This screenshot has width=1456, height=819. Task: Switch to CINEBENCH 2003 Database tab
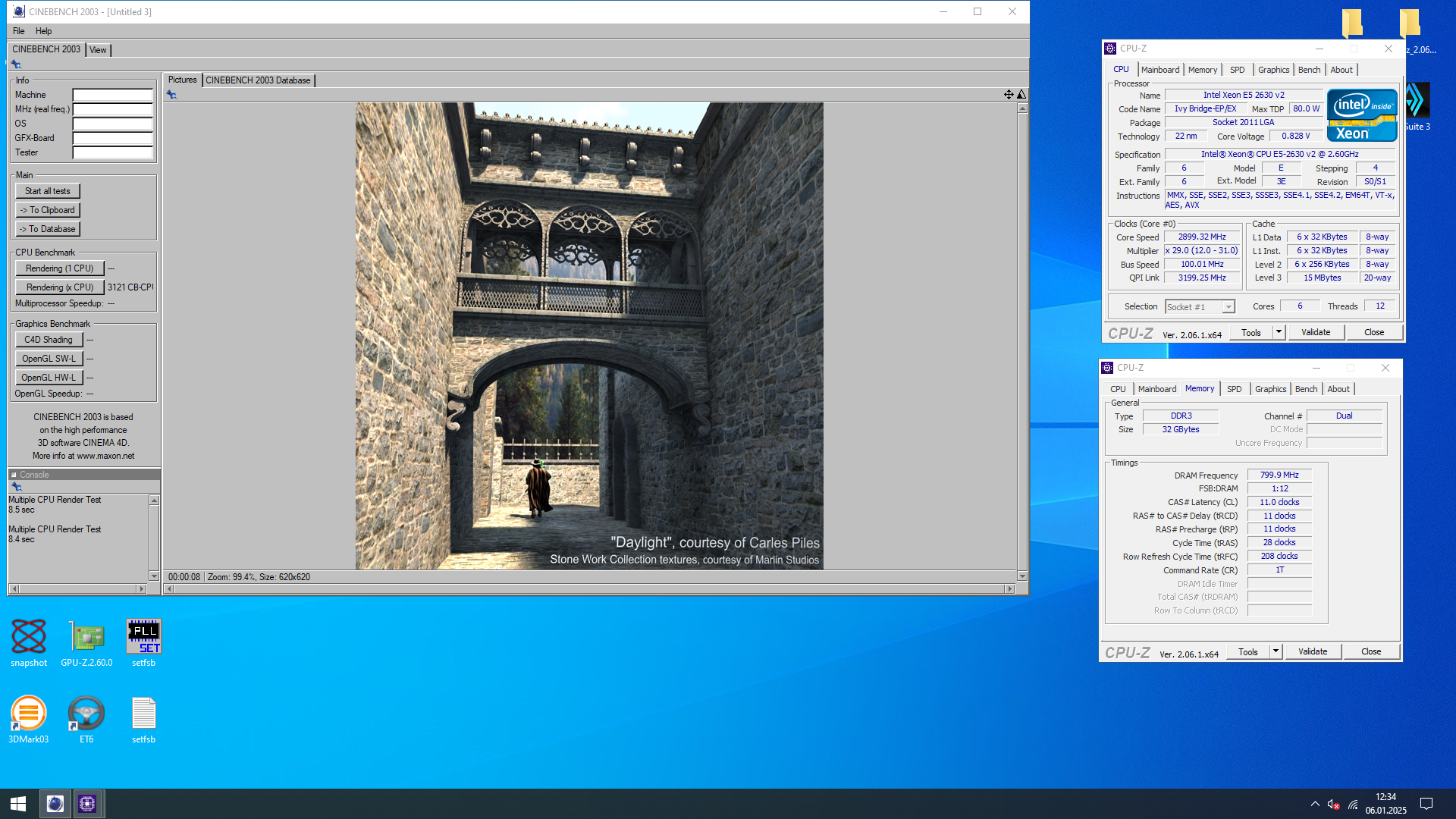(258, 80)
